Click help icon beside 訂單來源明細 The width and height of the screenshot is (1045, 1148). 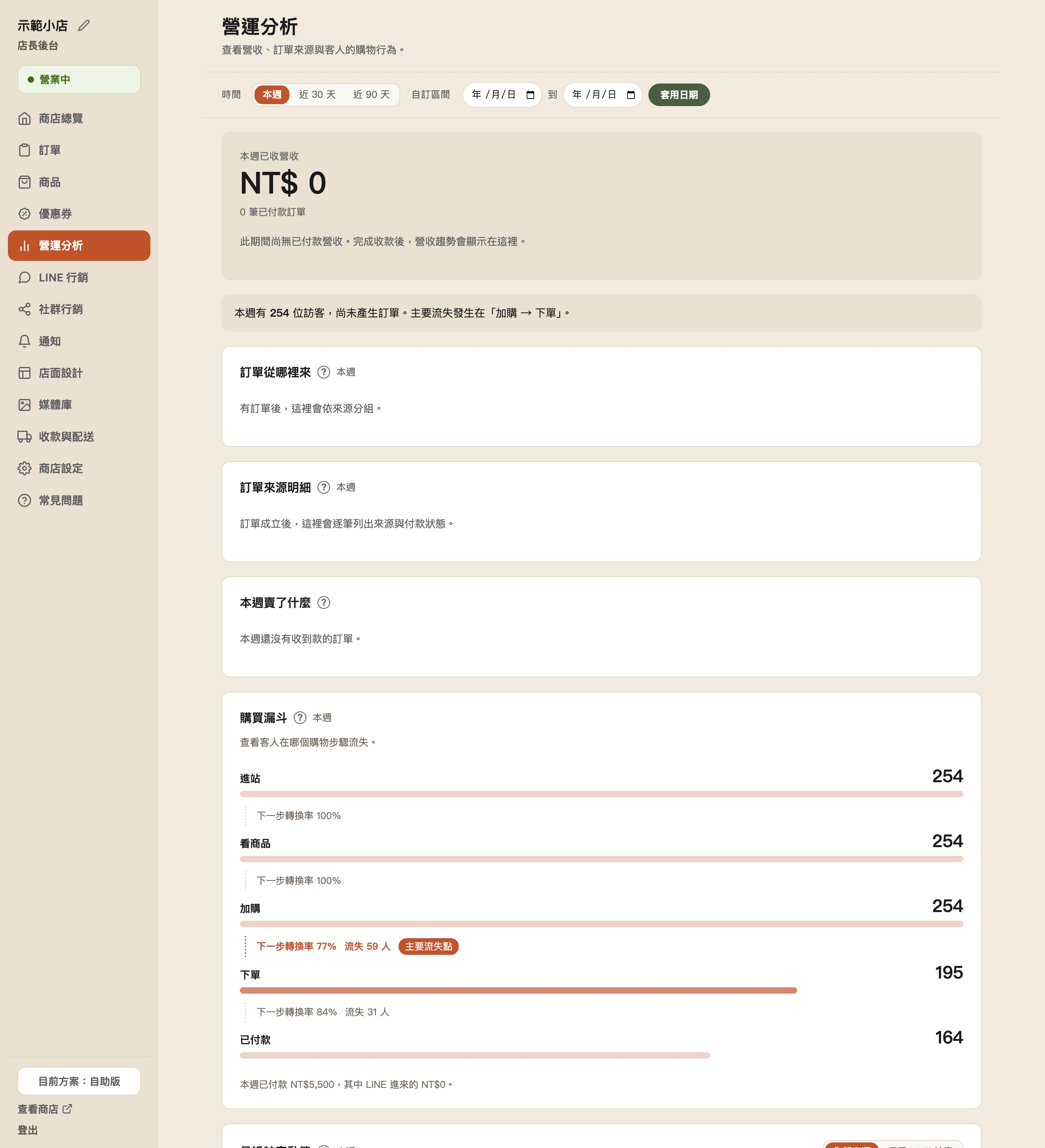323,487
